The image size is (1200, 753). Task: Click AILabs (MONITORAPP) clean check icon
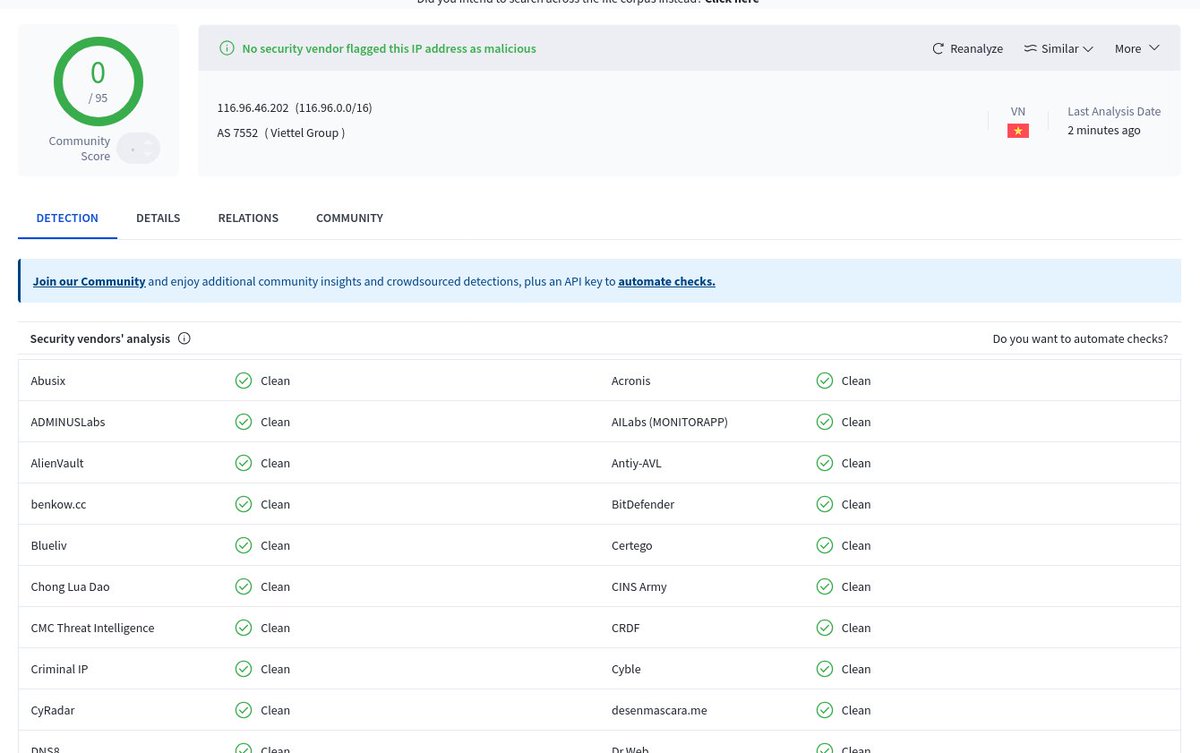(824, 422)
